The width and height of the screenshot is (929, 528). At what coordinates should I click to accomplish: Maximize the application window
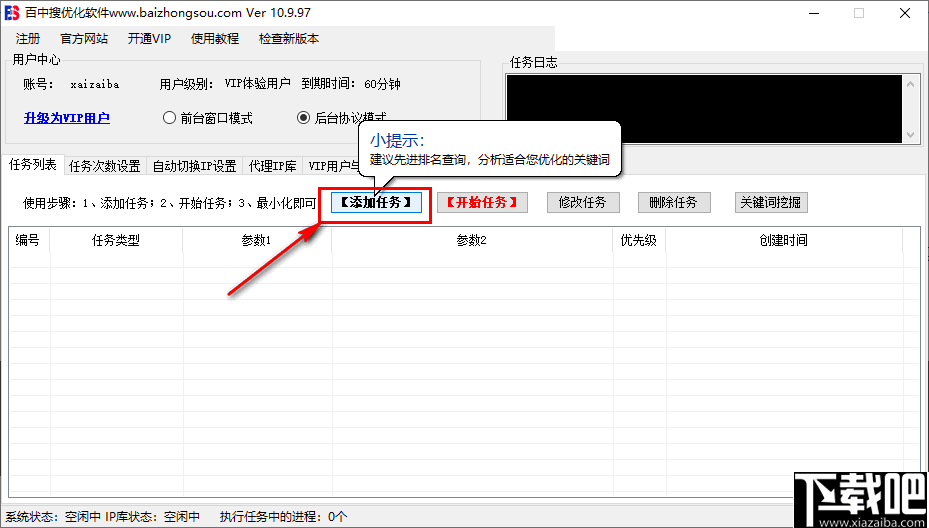[x=858, y=13]
